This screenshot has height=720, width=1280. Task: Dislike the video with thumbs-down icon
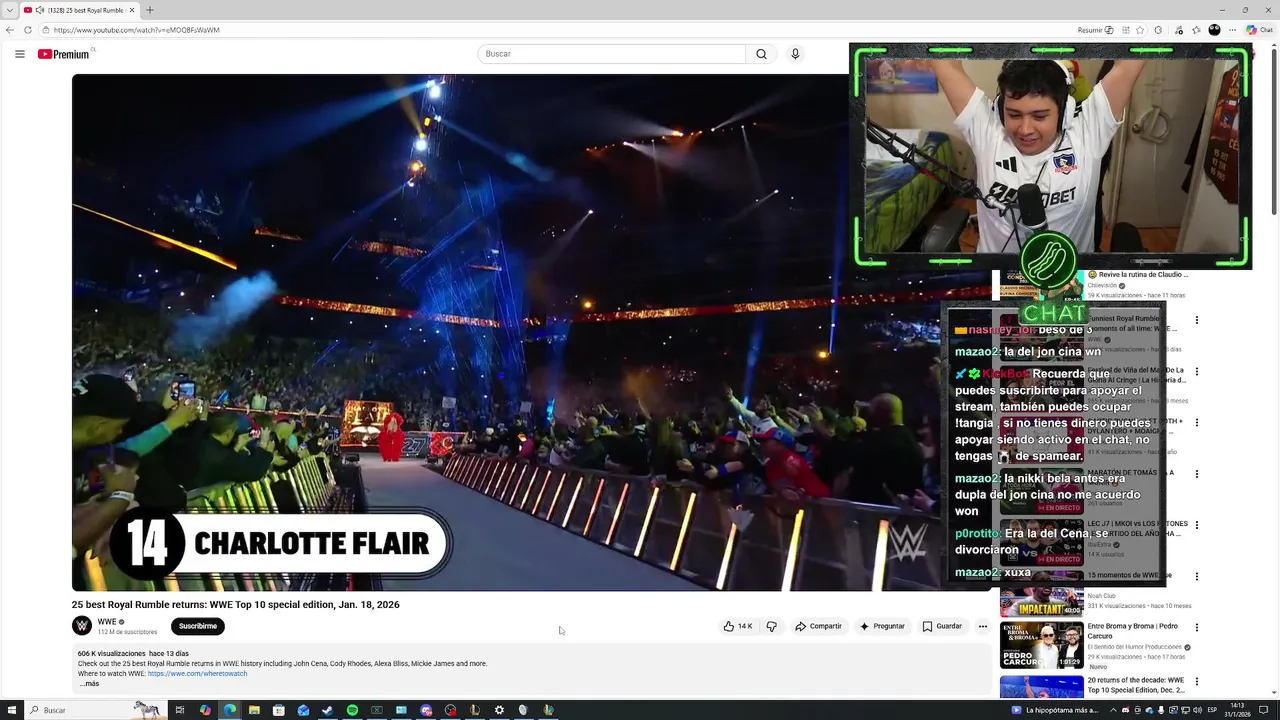click(x=771, y=626)
